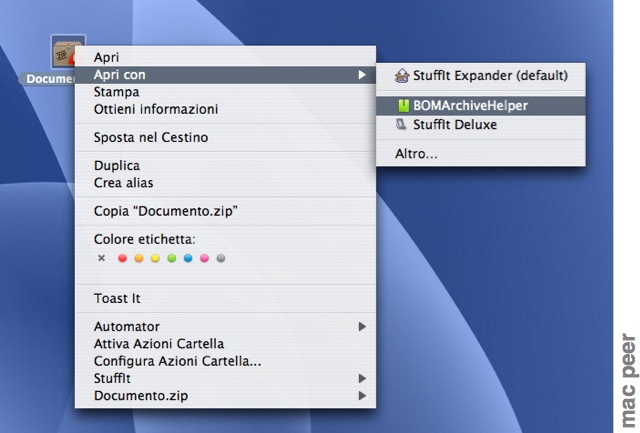Select the StuffIt menu entry text

pyautogui.click(x=112, y=378)
